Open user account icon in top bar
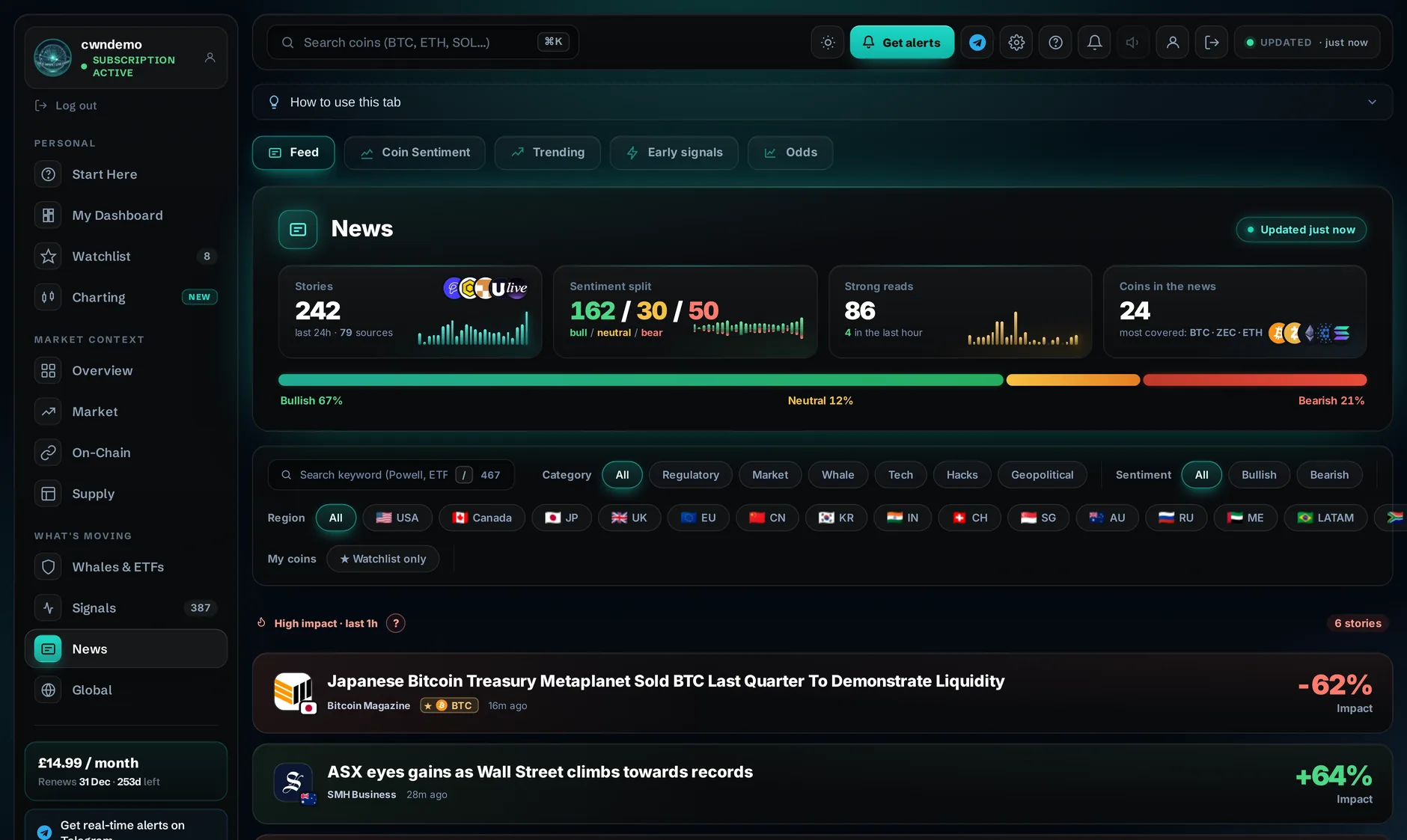This screenshot has height=840, width=1407. coord(1173,43)
